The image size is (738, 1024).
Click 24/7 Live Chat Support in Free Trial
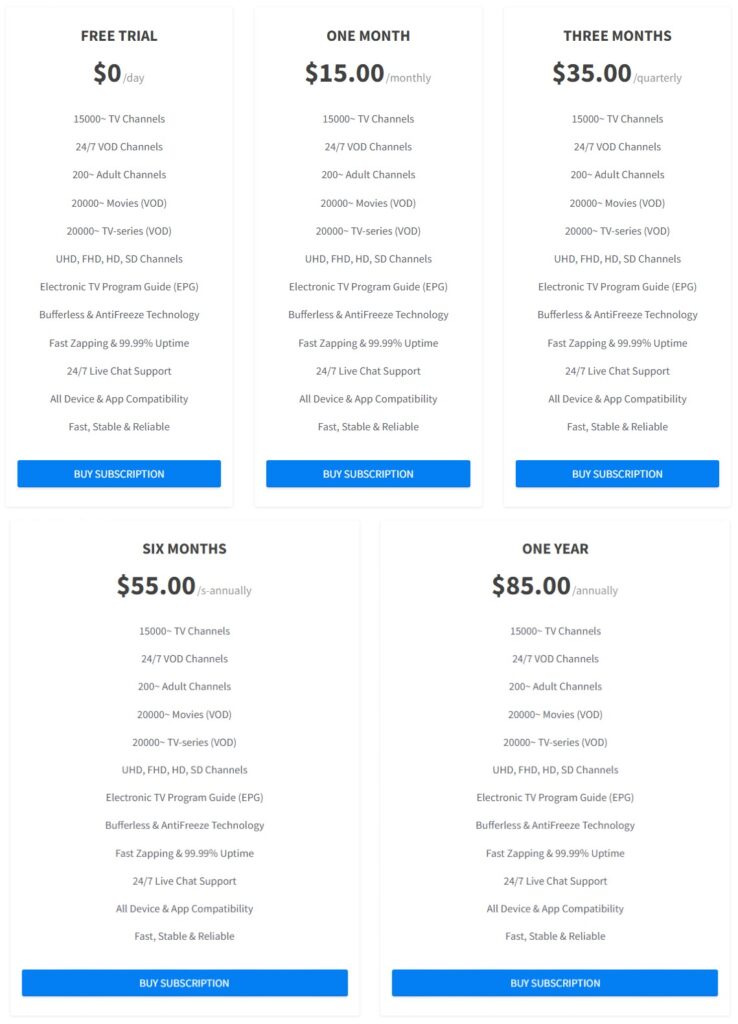point(119,371)
